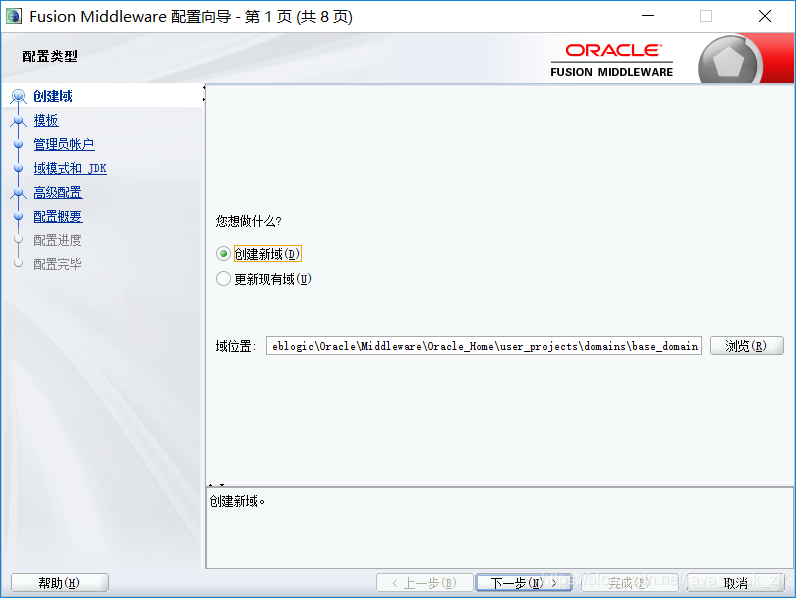The height and width of the screenshot is (598, 796).
Task: Click the 配置类型 page heading
Action: 50,56
